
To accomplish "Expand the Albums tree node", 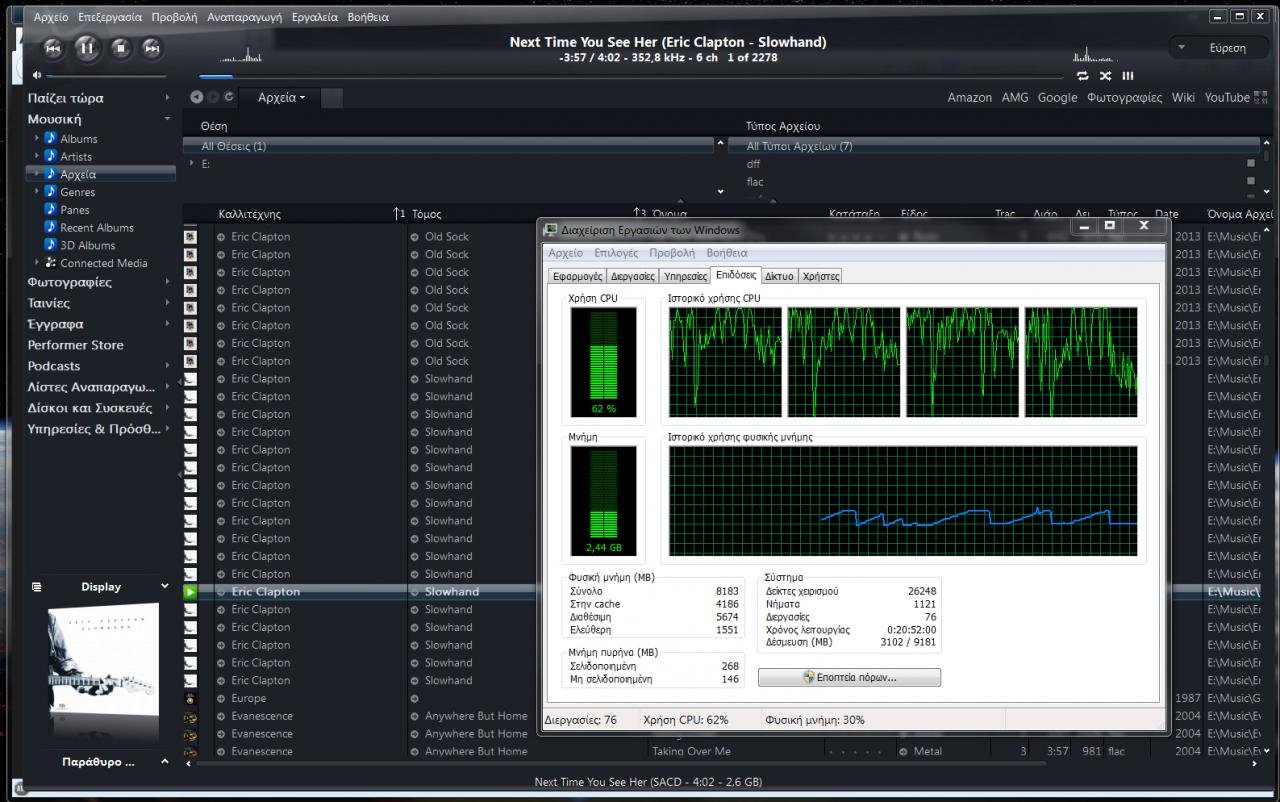I will click(x=37, y=138).
